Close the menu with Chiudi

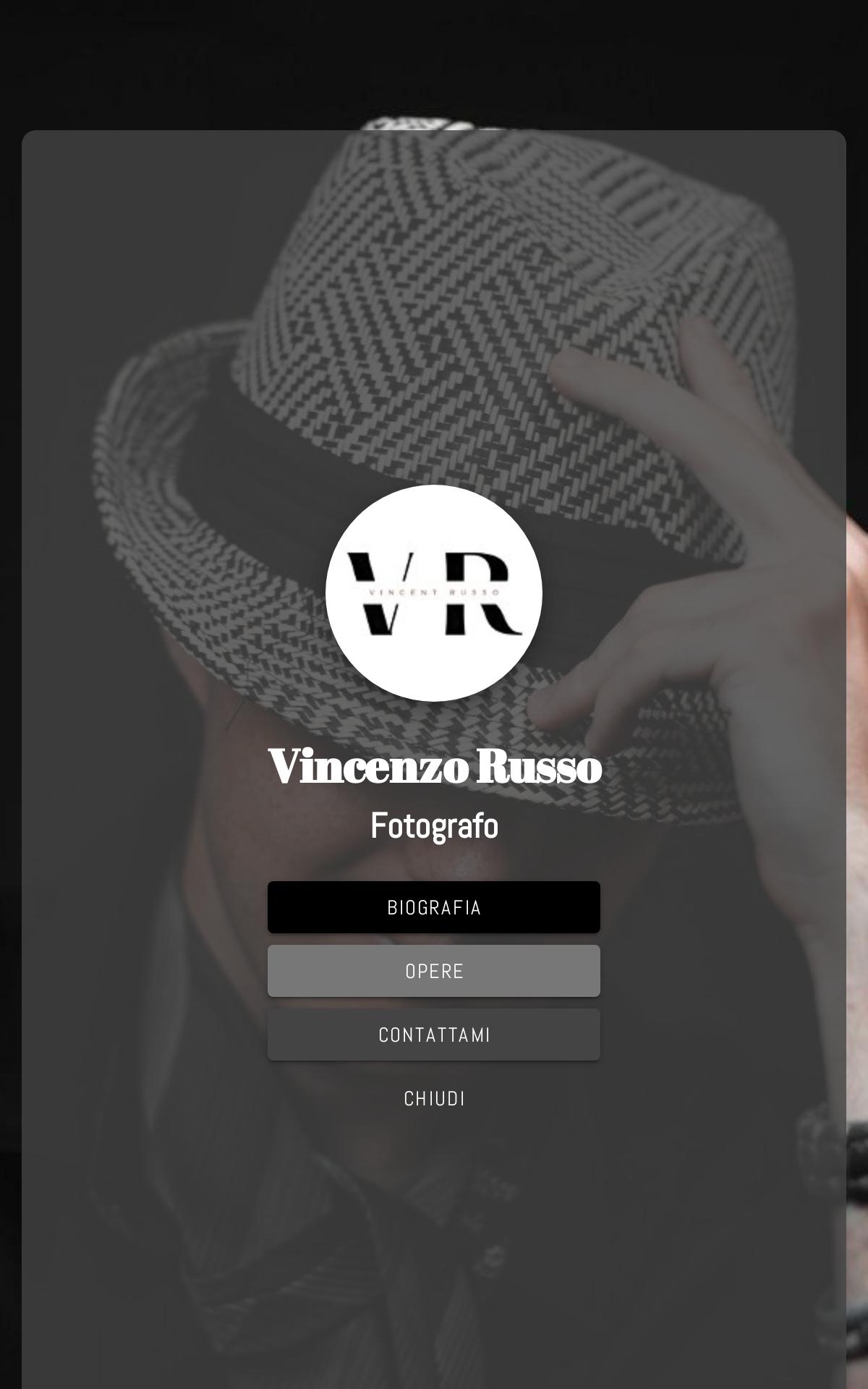pyautogui.click(x=434, y=1098)
